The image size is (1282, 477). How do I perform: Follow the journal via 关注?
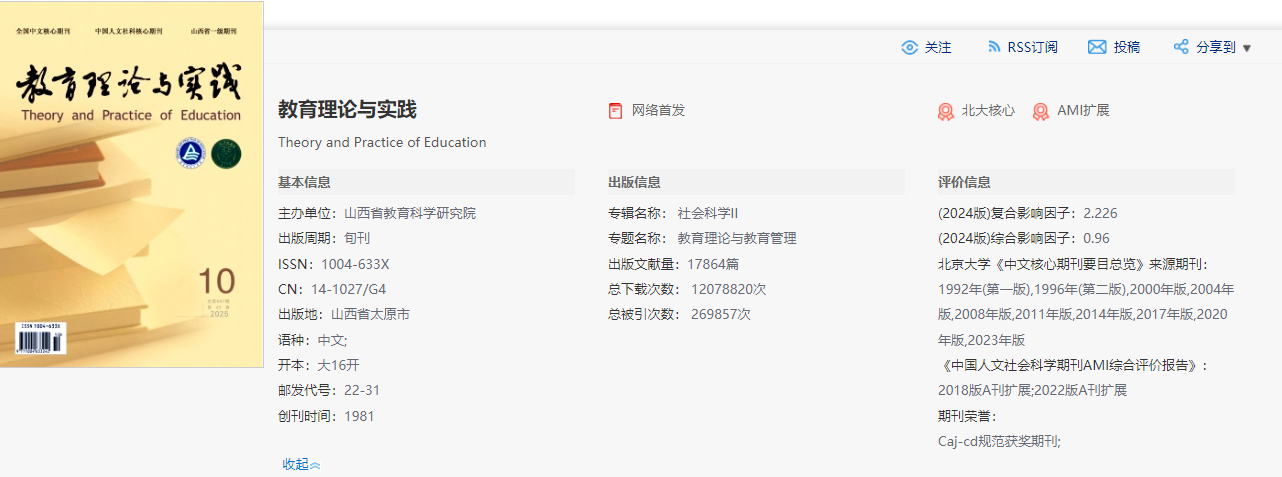pyautogui.click(x=938, y=47)
